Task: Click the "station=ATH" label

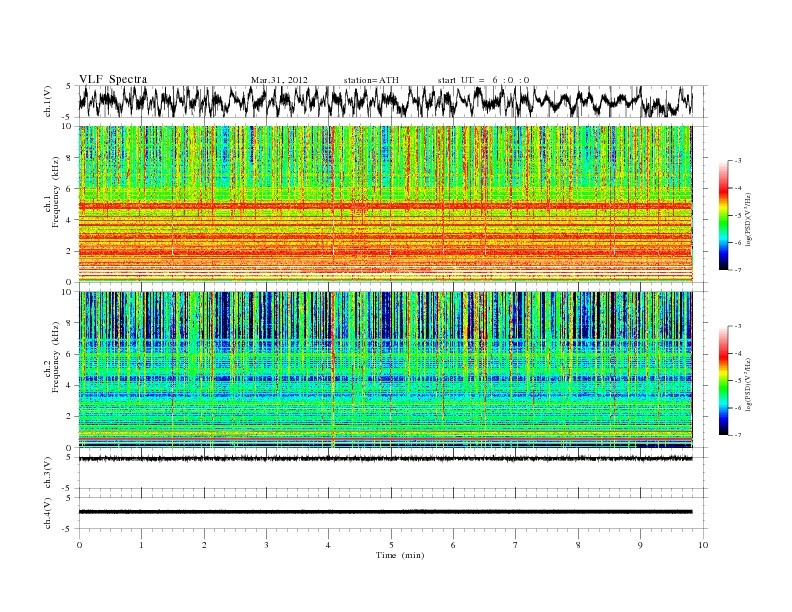Action: [371, 80]
